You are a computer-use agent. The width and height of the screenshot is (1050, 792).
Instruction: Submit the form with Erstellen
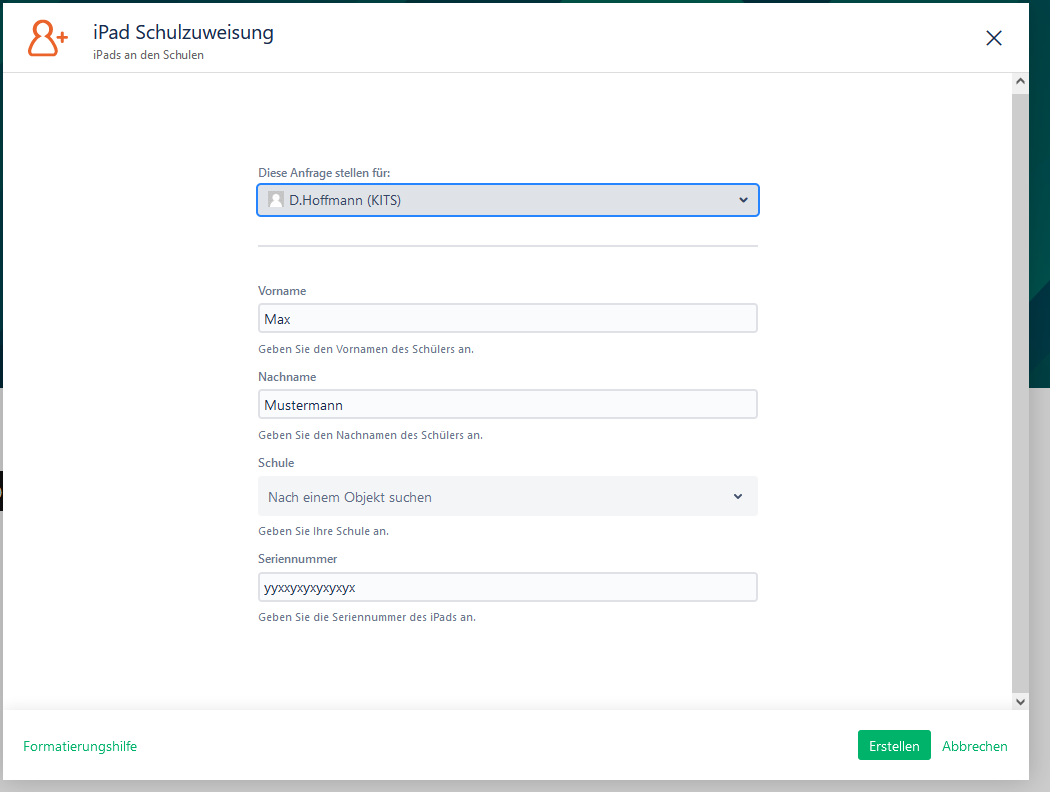[x=894, y=746]
